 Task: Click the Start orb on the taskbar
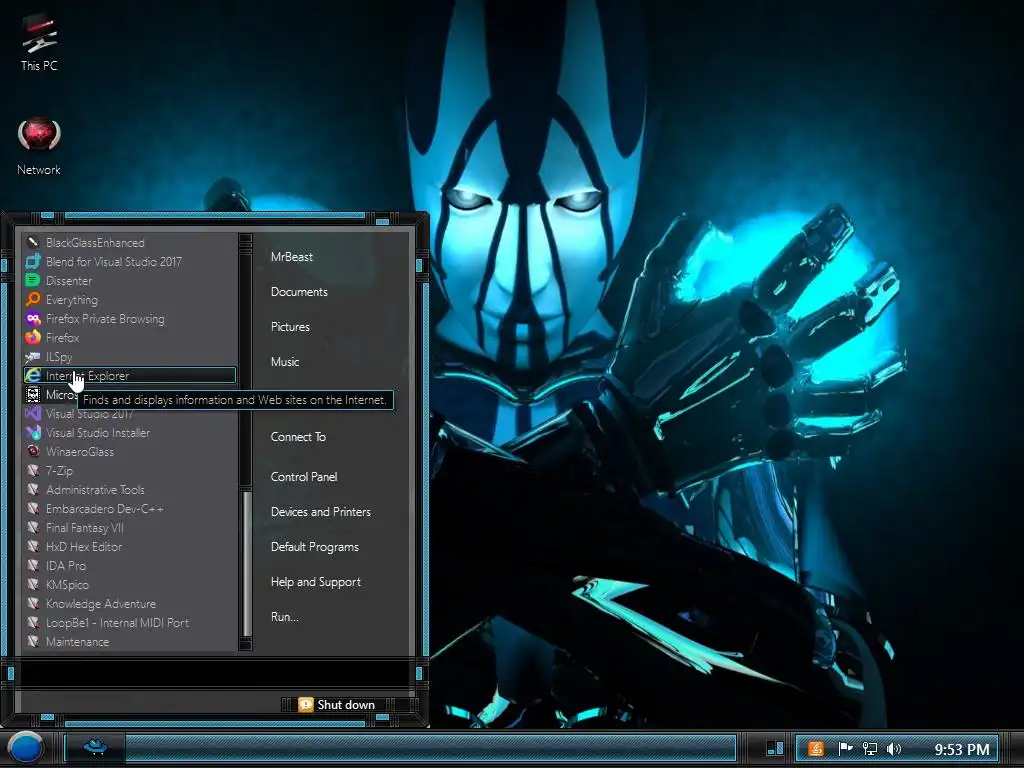tap(25, 748)
